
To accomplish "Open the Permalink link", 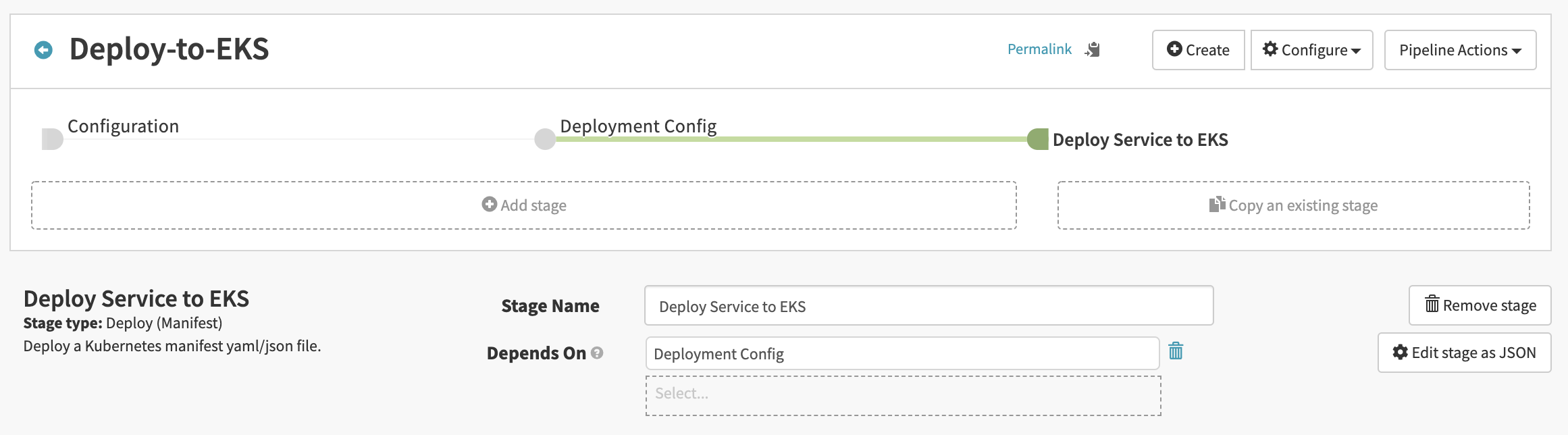I will (x=1039, y=49).
